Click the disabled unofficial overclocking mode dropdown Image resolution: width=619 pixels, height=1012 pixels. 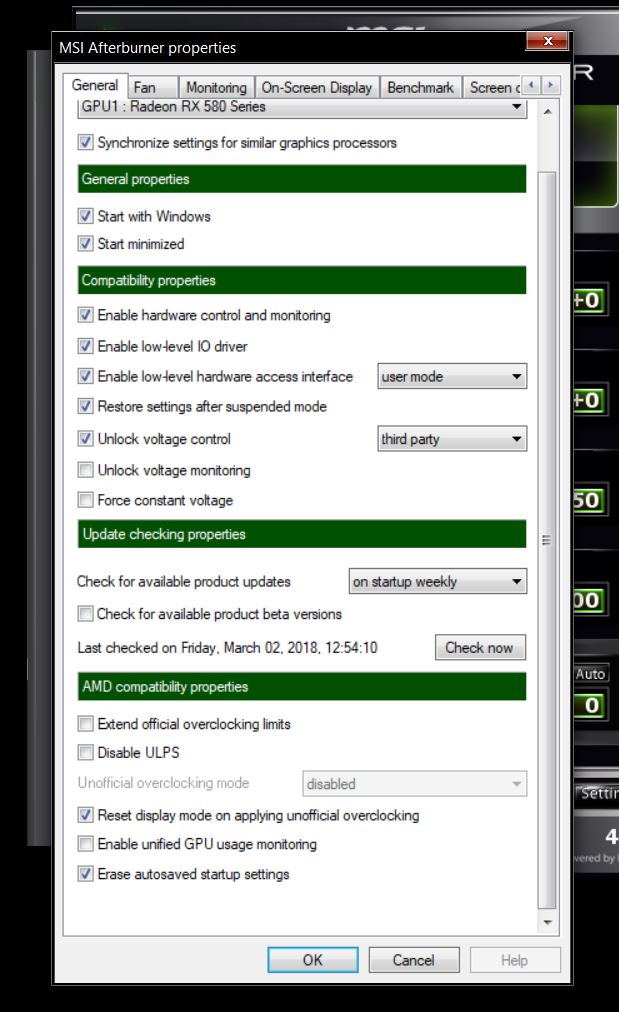[x=414, y=784]
